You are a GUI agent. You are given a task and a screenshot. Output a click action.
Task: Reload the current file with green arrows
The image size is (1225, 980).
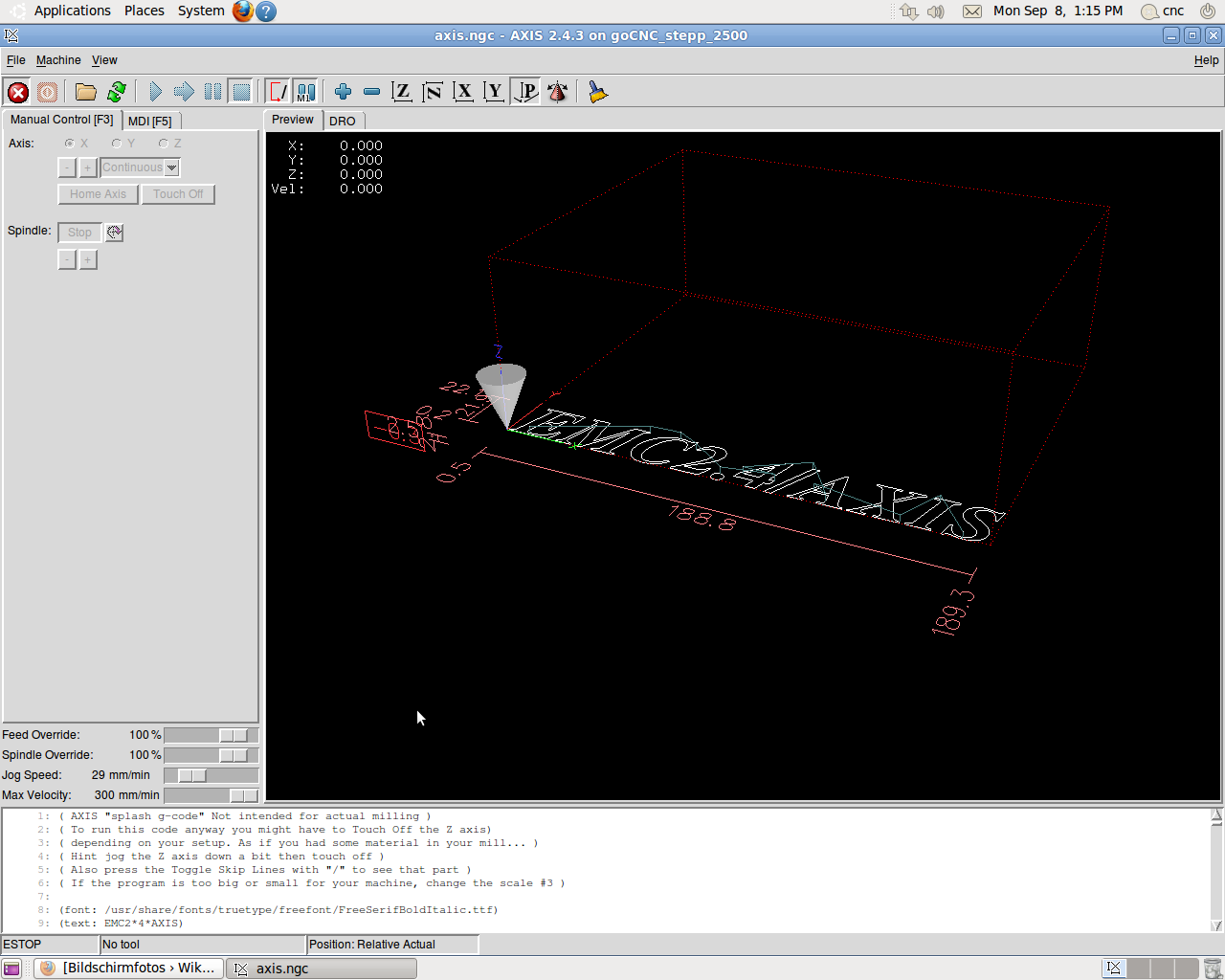click(x=117, y=92)
